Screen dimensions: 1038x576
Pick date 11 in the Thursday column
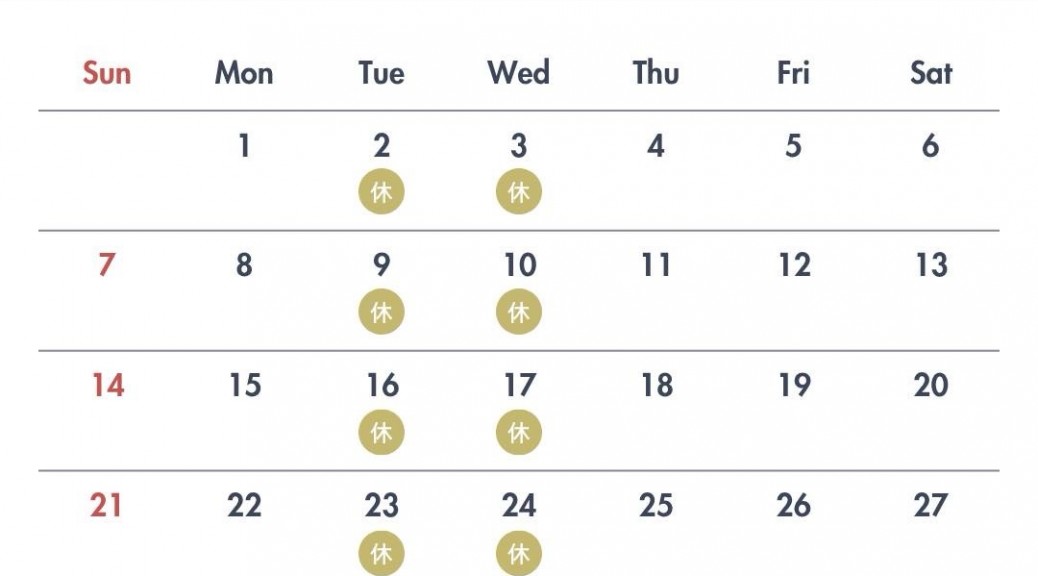pyautogui.click(x=656, y=266)
